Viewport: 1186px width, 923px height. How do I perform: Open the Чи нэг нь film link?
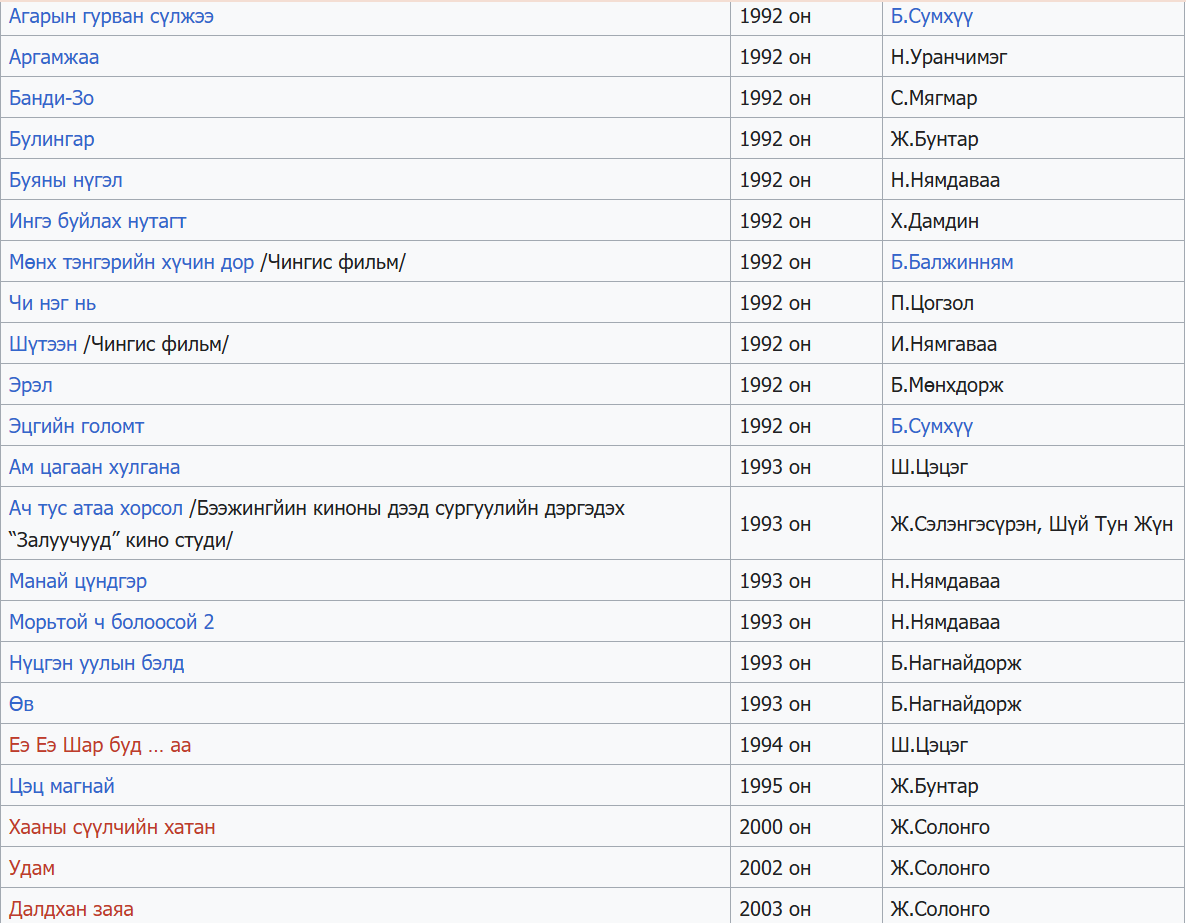click(x=52, y=303)
